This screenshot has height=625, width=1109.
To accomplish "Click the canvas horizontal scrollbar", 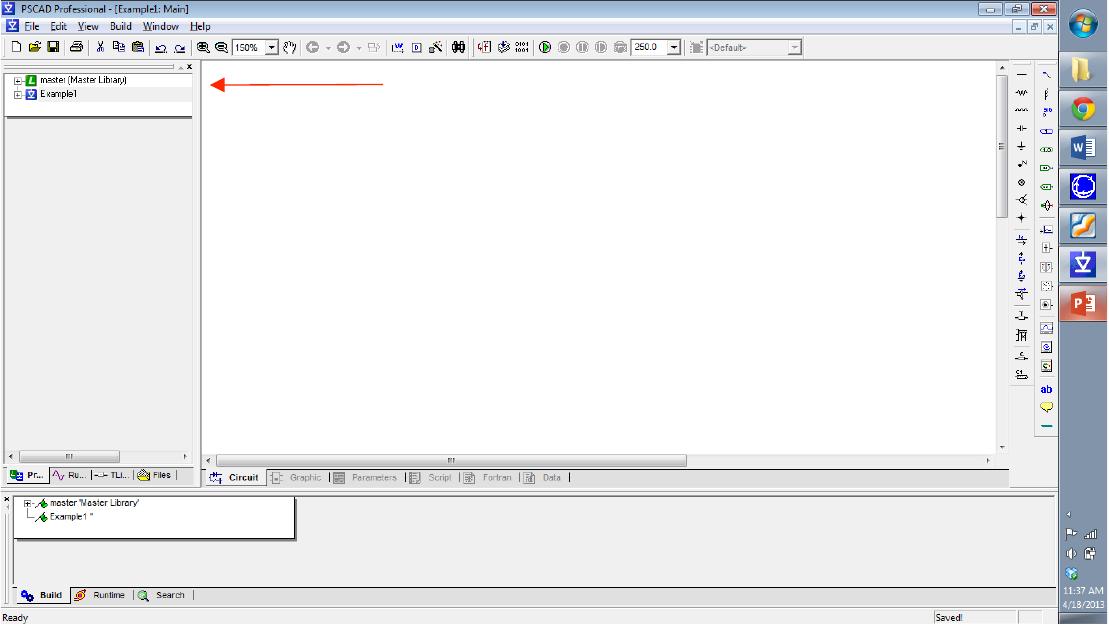I will point(450,460).
